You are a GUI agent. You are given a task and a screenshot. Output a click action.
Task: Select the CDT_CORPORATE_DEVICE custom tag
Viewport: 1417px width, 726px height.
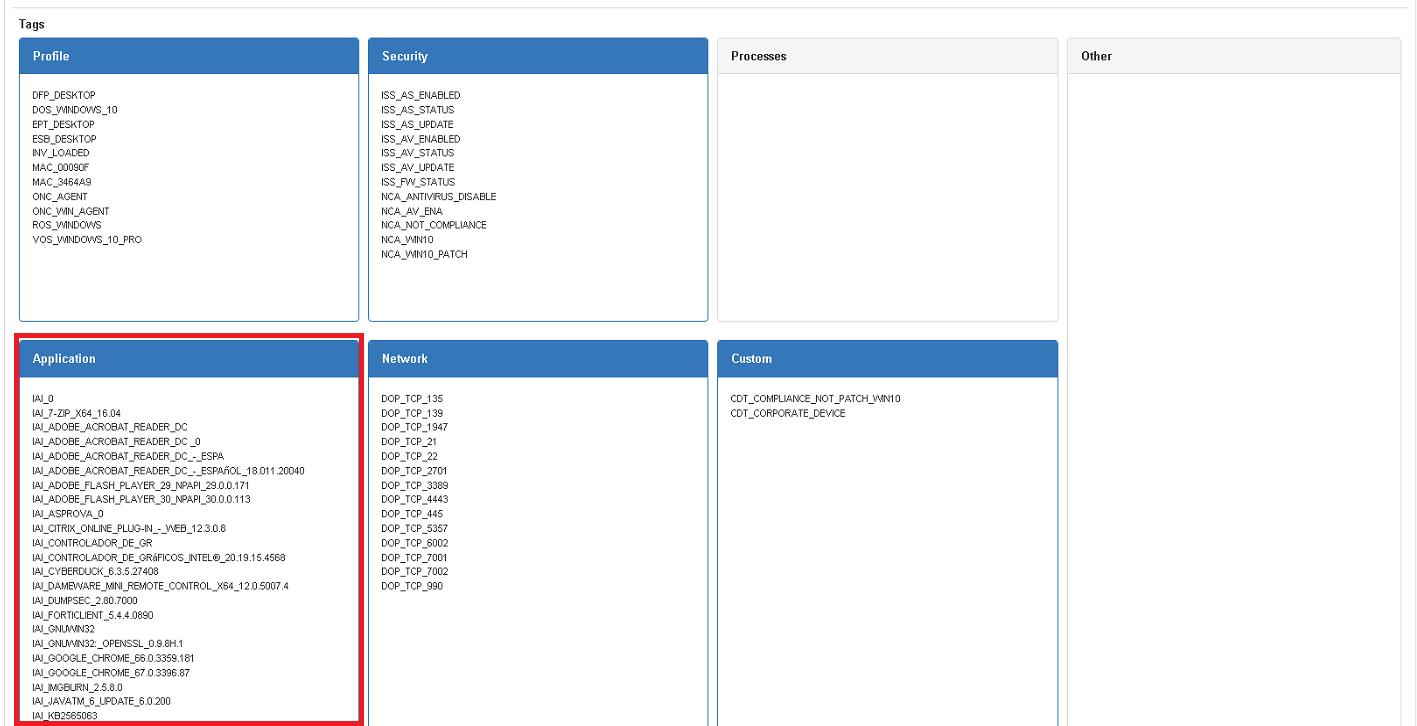[x=788, y=413]
